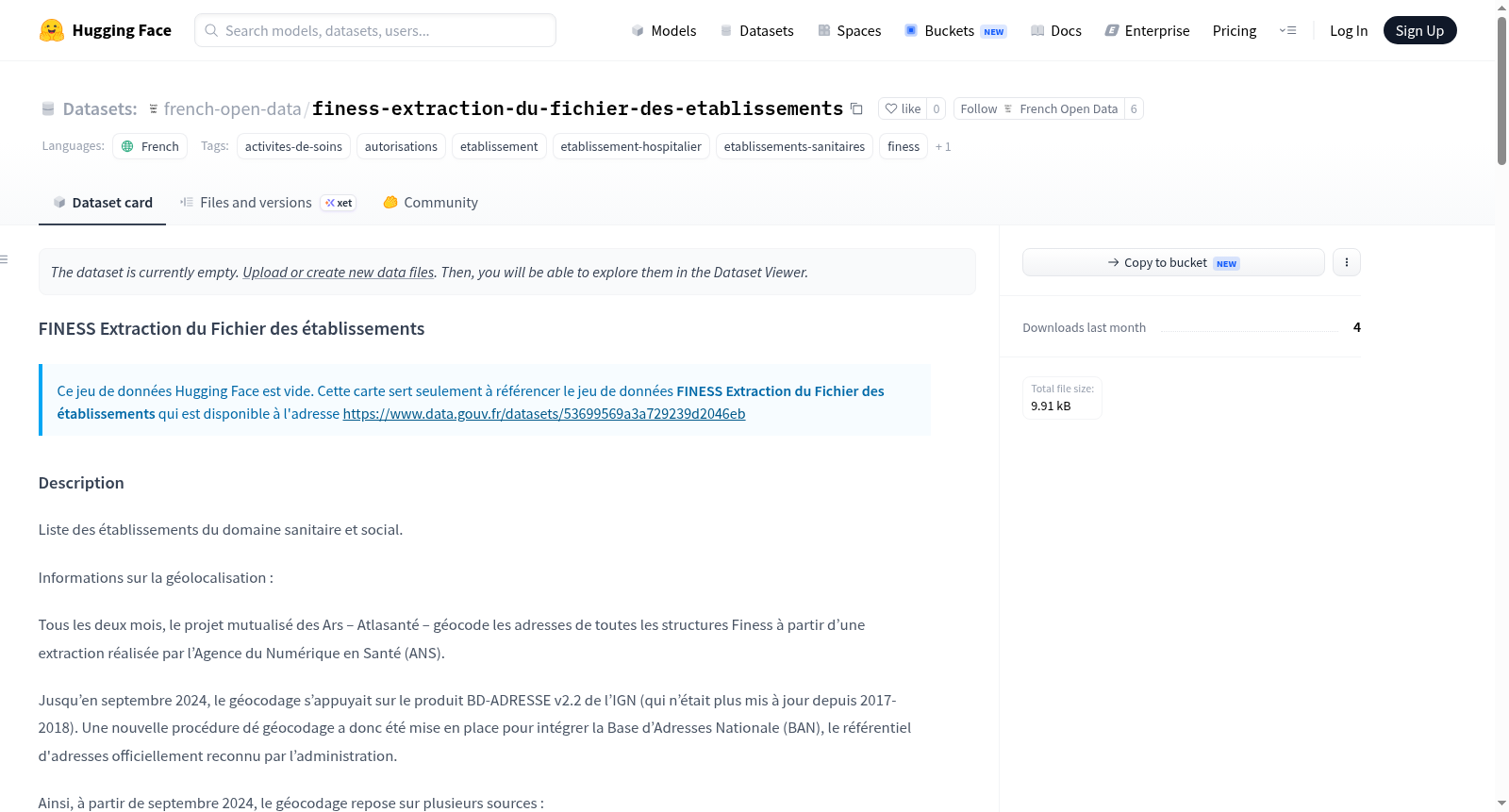Click the Spaces icon in navbar
Viewport: 1509px width, 812px height.
(824, 30)
